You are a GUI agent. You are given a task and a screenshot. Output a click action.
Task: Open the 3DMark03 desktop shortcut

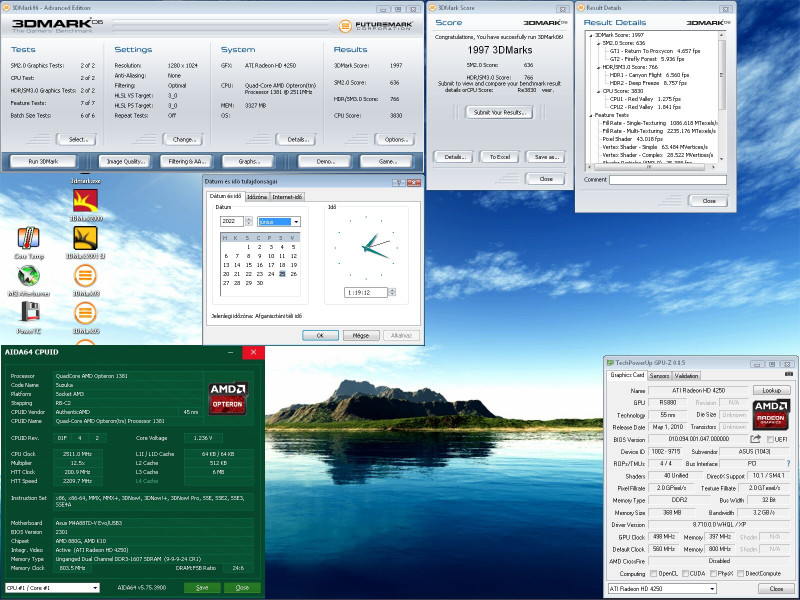coord(85,277)
